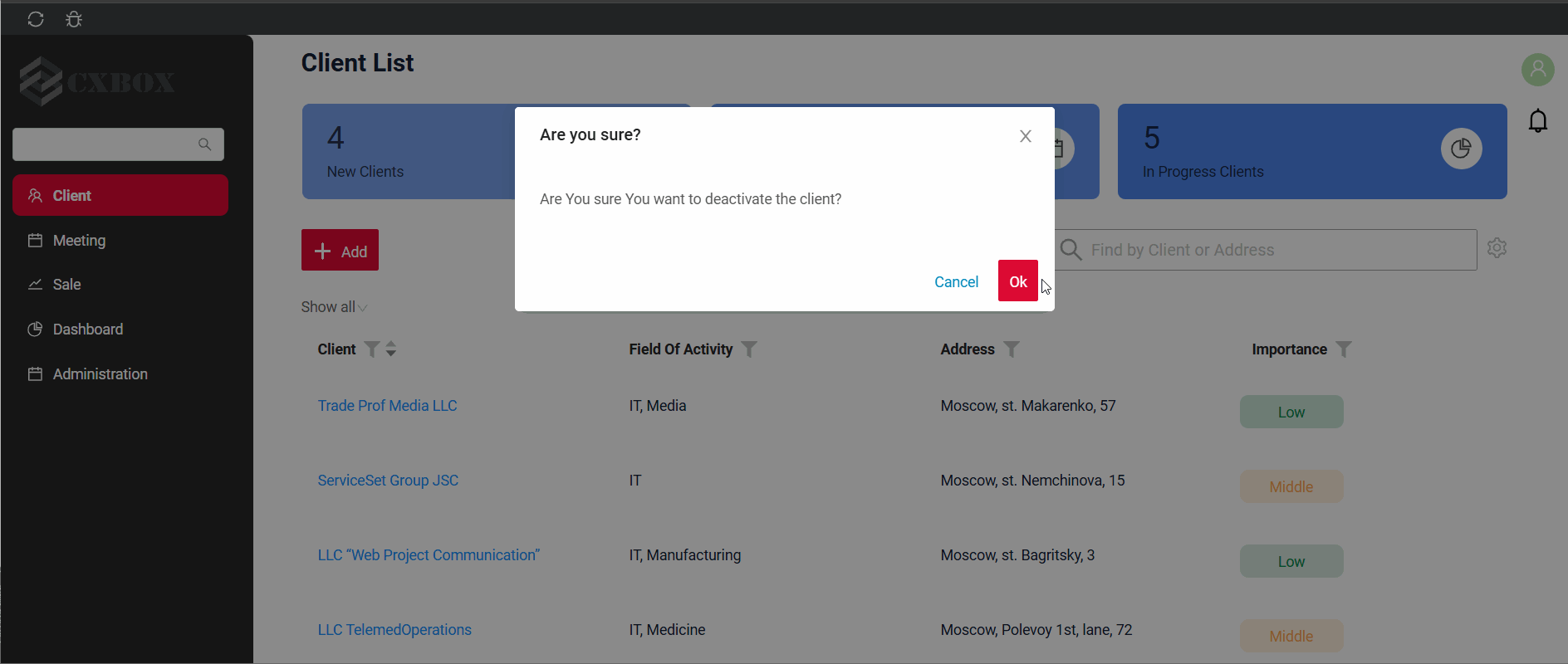Close the Are you sure dialog
The width and height of the screenshot is (1568, 664).
[x=1025, y=136]
